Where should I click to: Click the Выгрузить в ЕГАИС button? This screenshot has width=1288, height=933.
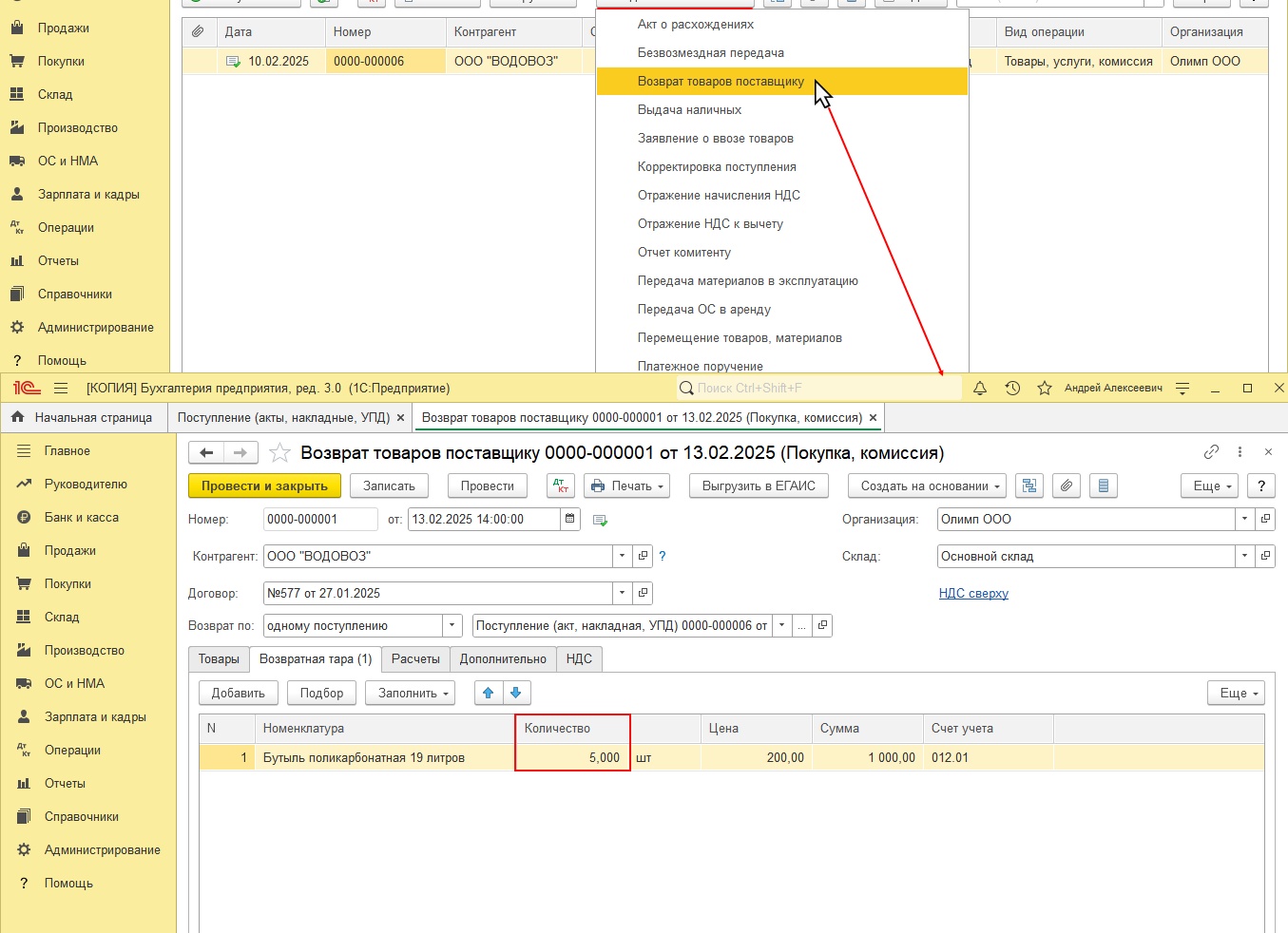point(759,486)
